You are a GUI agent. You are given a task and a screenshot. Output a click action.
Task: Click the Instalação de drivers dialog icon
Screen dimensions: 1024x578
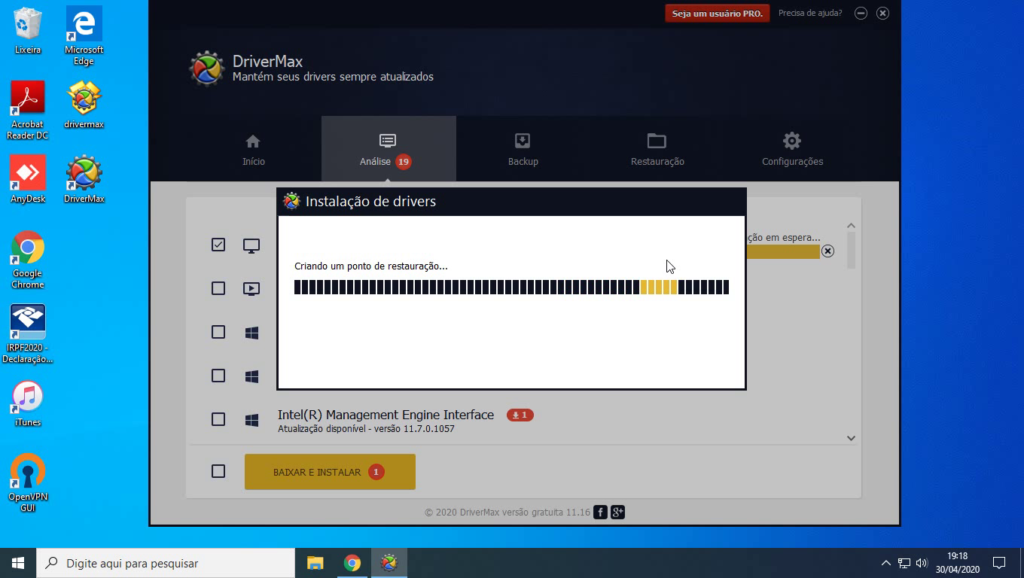tap(291, 201)
